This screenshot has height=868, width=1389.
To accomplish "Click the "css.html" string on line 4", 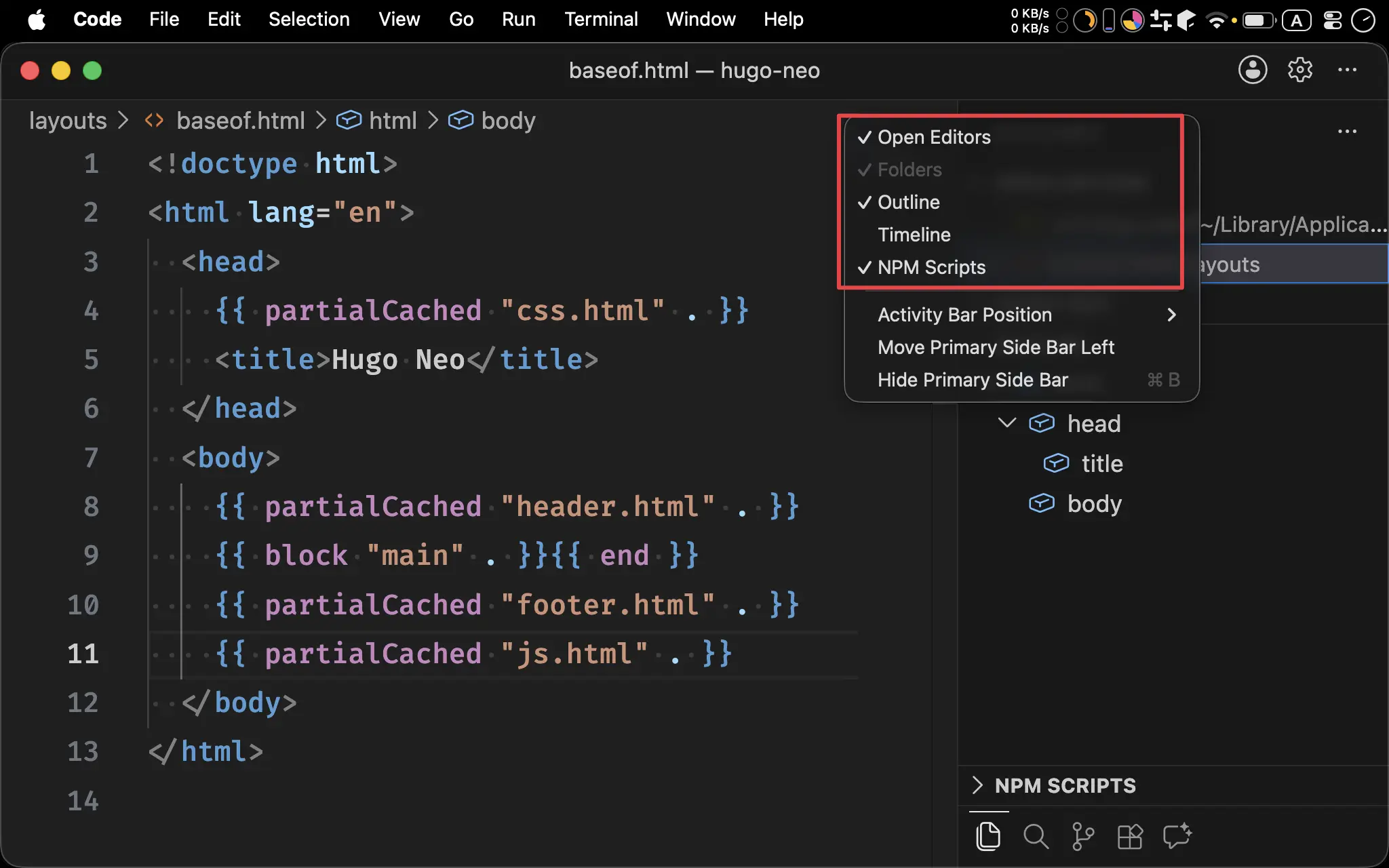I will [583, 311].
